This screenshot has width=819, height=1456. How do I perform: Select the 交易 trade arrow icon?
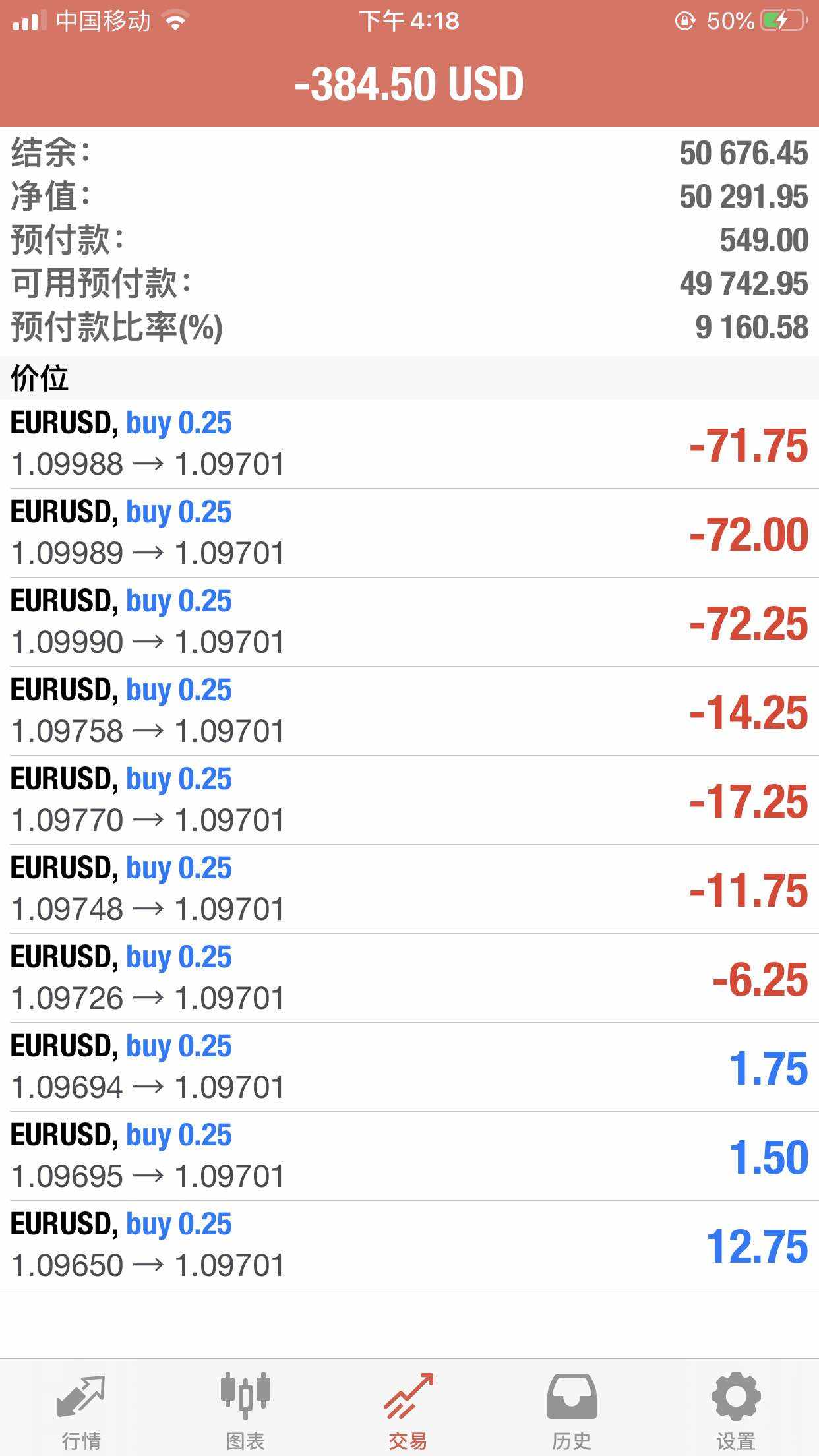409,1395
